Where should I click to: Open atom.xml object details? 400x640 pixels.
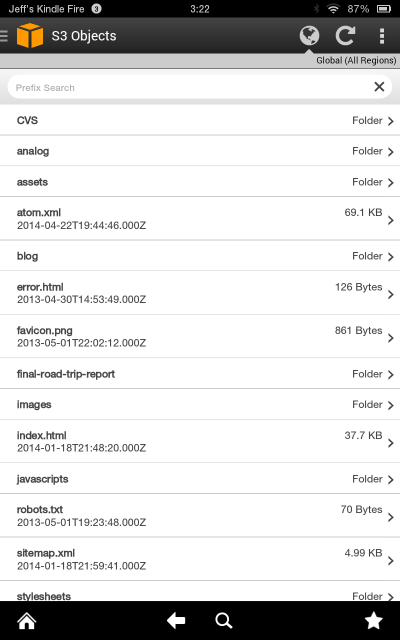(x=200, y=218)
